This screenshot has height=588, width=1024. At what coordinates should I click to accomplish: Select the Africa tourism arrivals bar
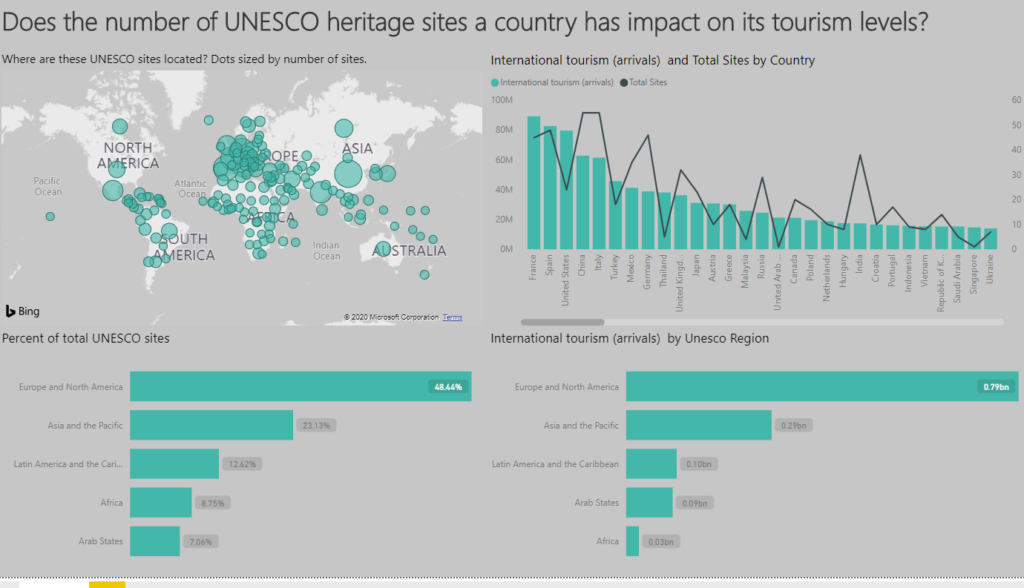pyautogui.click(x=632, y=541)
